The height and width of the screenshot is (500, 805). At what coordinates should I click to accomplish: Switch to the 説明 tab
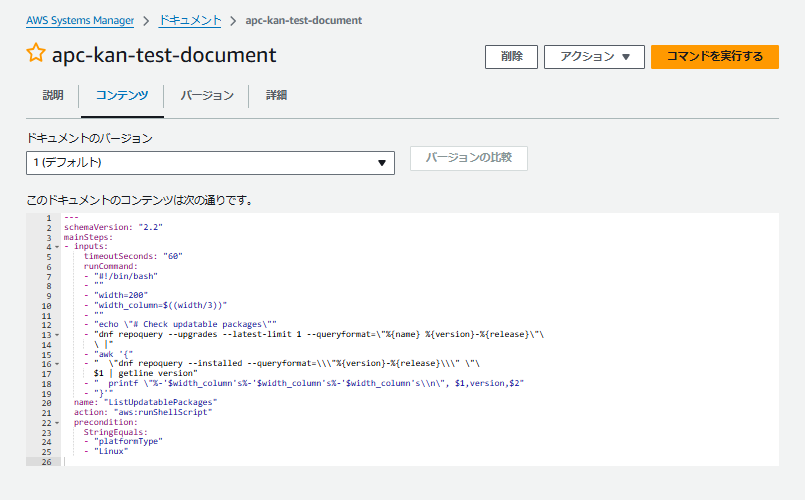53,95
